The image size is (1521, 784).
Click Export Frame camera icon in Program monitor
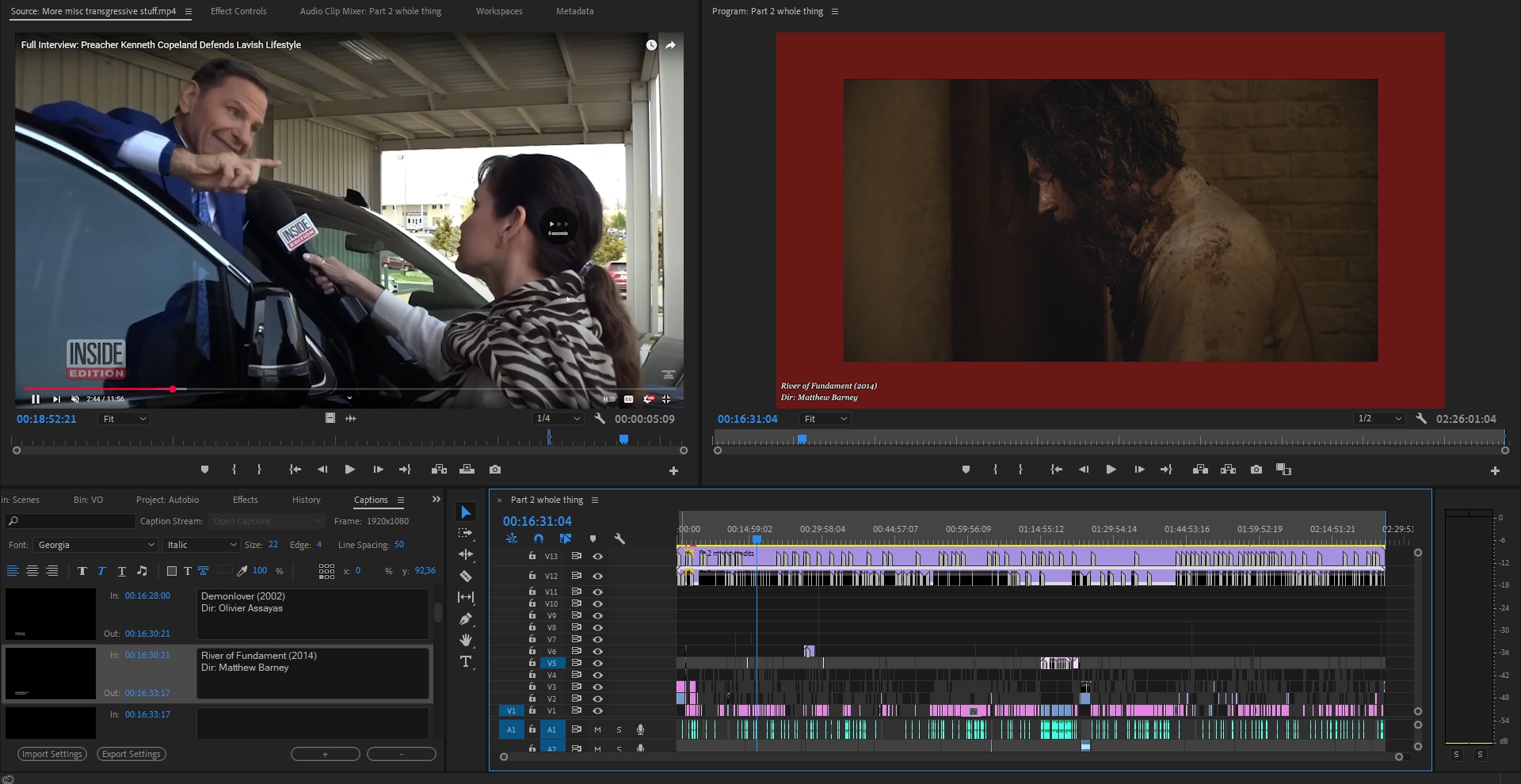[x=1256, y=470]
